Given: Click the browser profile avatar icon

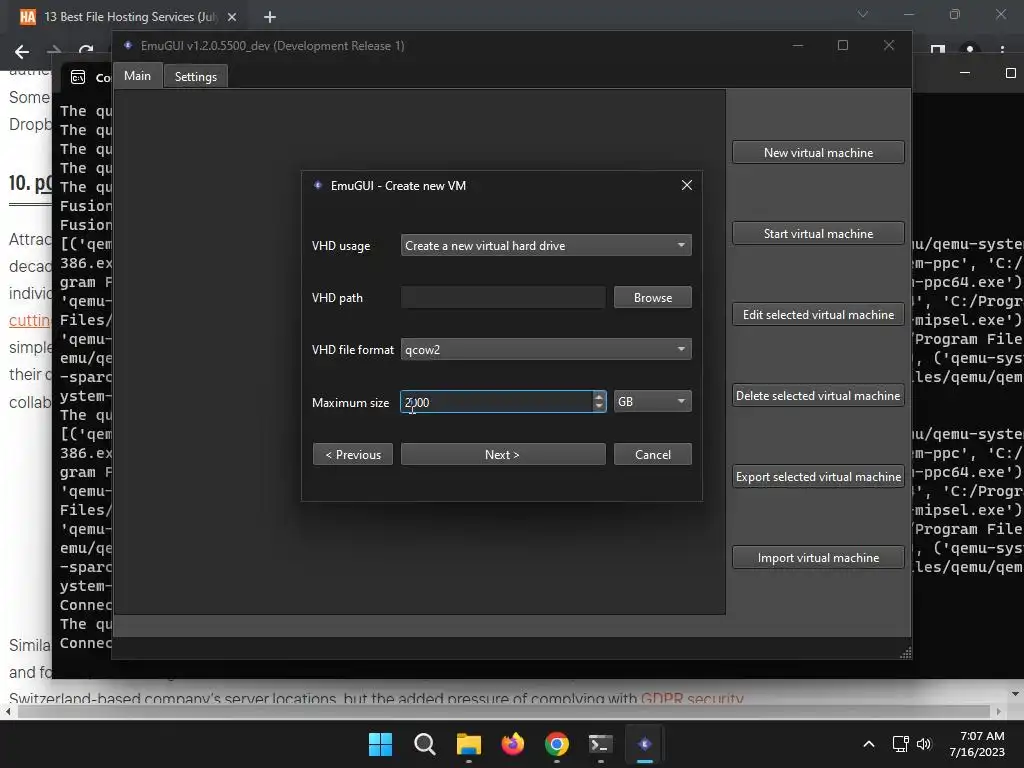Looking at the screenshot, I should pos(970,50).
